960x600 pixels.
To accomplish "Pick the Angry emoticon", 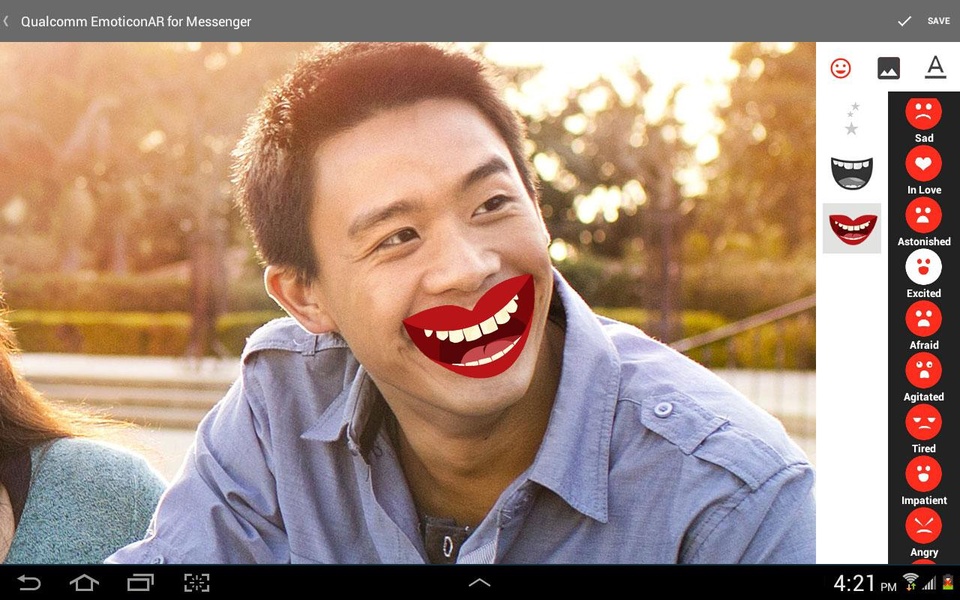I will point(923,526).
